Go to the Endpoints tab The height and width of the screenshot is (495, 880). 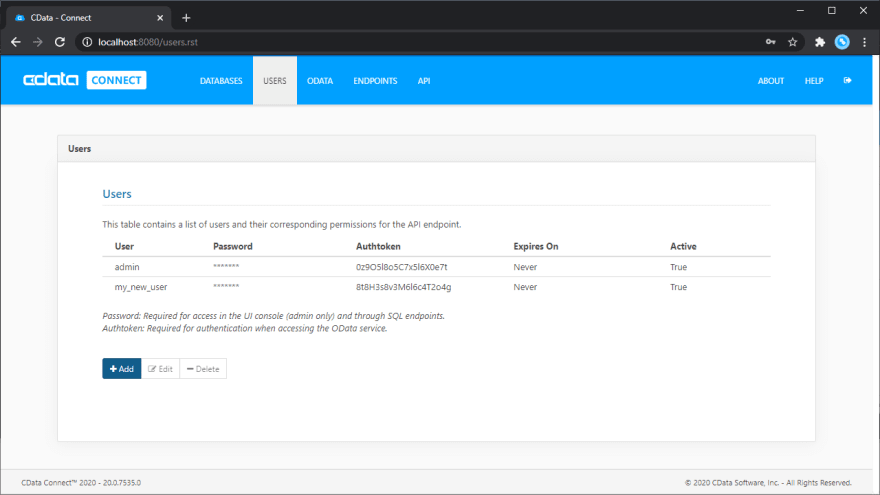(375, 81)
